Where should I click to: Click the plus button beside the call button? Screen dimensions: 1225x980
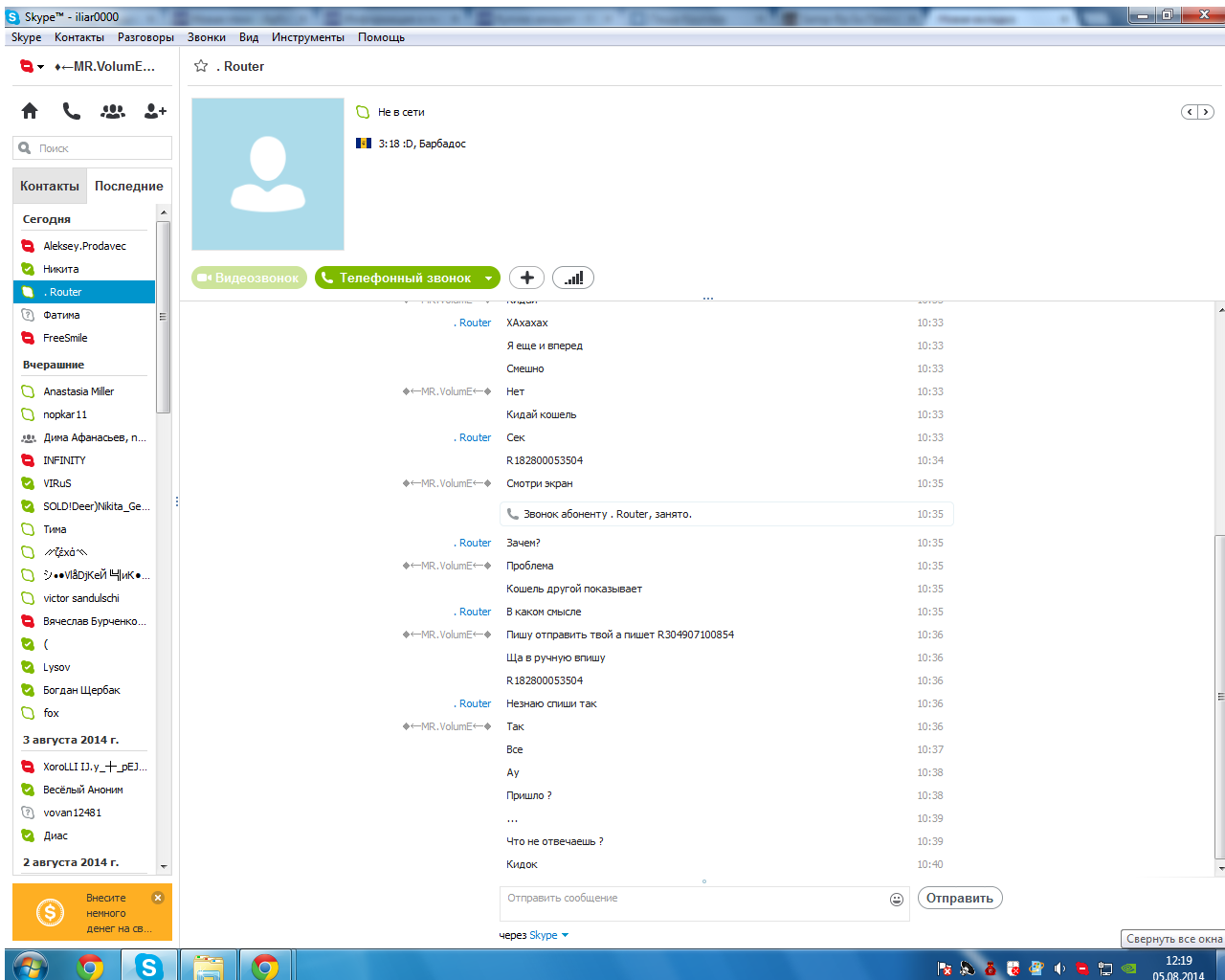[x=526, y=278]
